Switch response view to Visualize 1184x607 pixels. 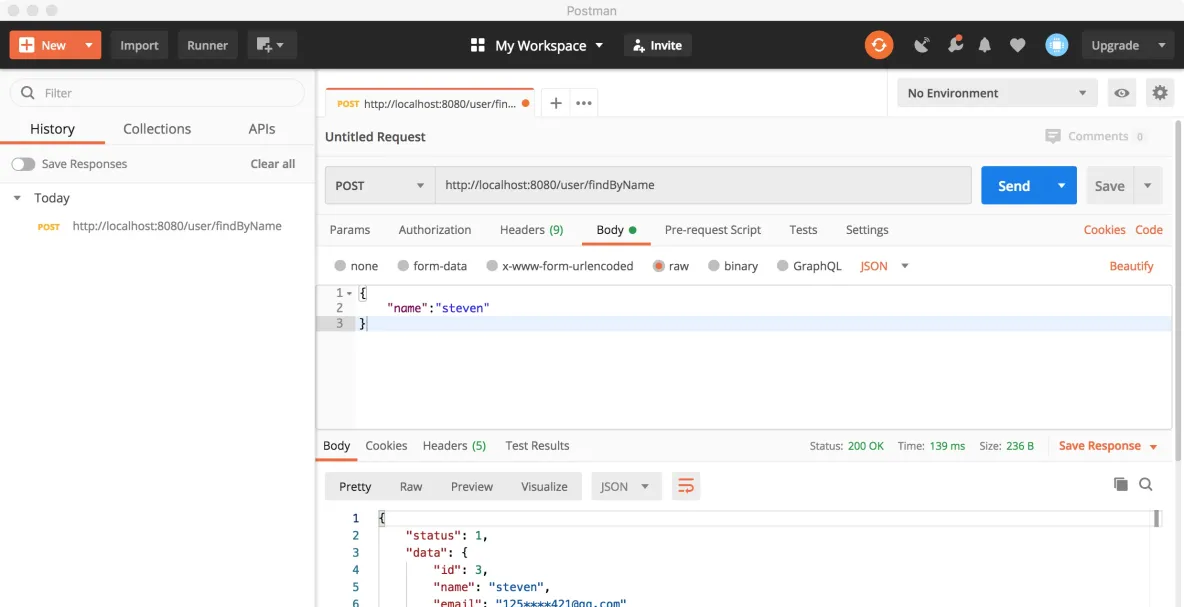pyautogui.click(x=544, y=486)
